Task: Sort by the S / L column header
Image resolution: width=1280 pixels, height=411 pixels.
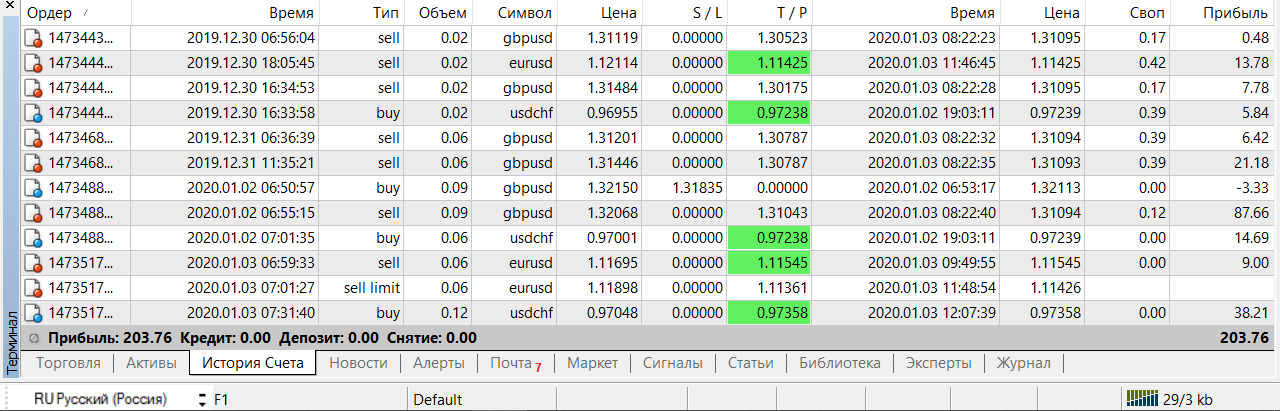Action: pos(686,13)
